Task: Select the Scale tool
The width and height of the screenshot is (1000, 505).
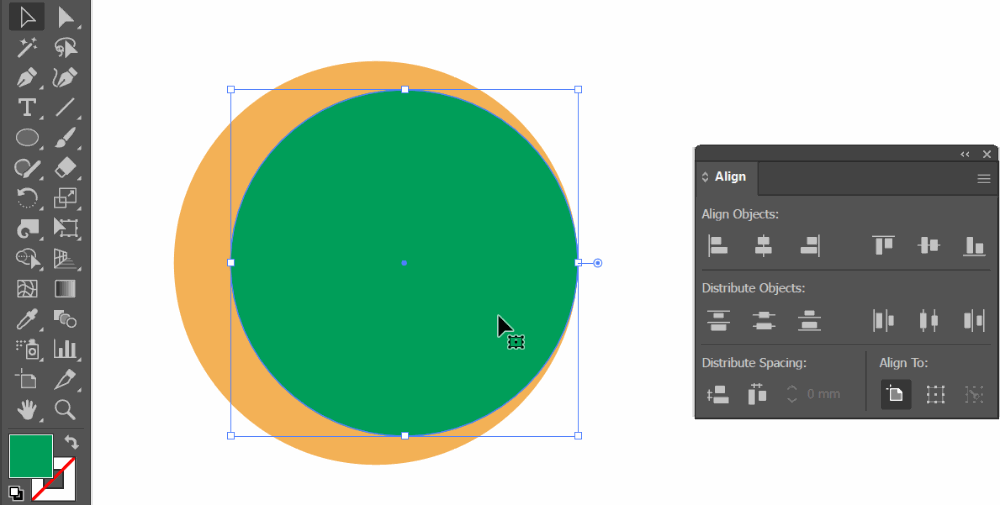Action: point(66,198)
